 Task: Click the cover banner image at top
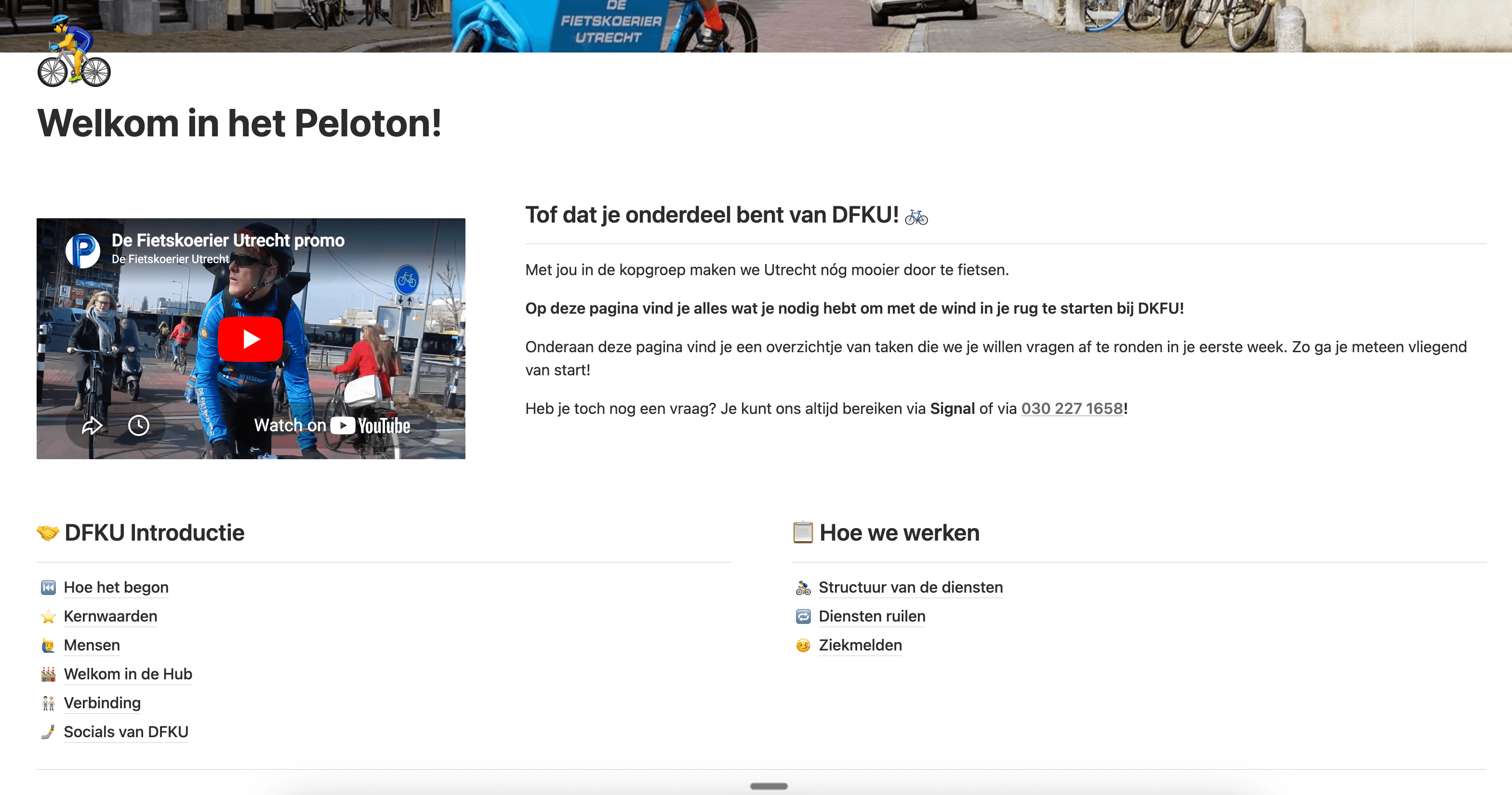[x=756, y=26]
